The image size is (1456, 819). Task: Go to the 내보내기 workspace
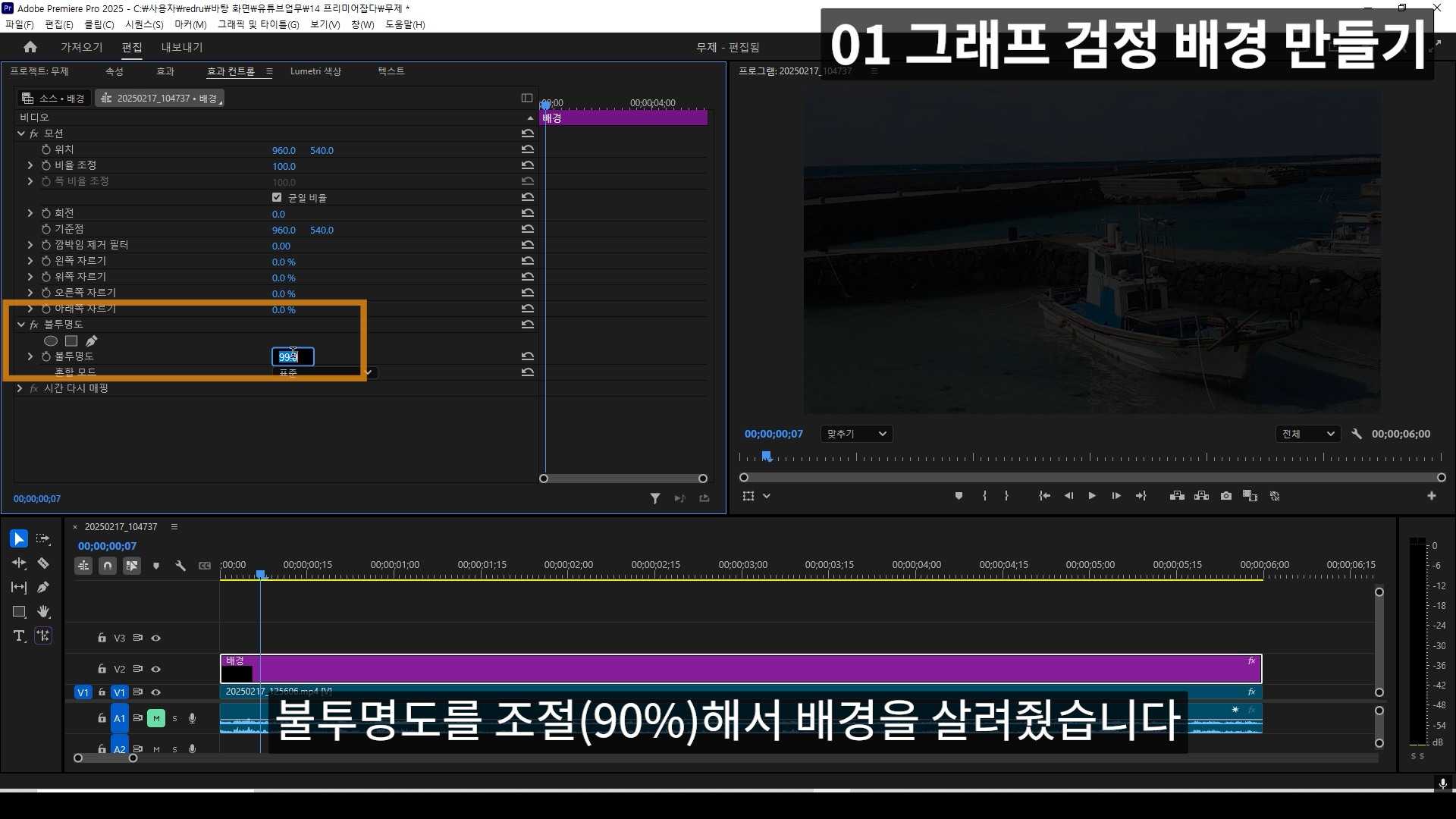[x=182, y=47]
